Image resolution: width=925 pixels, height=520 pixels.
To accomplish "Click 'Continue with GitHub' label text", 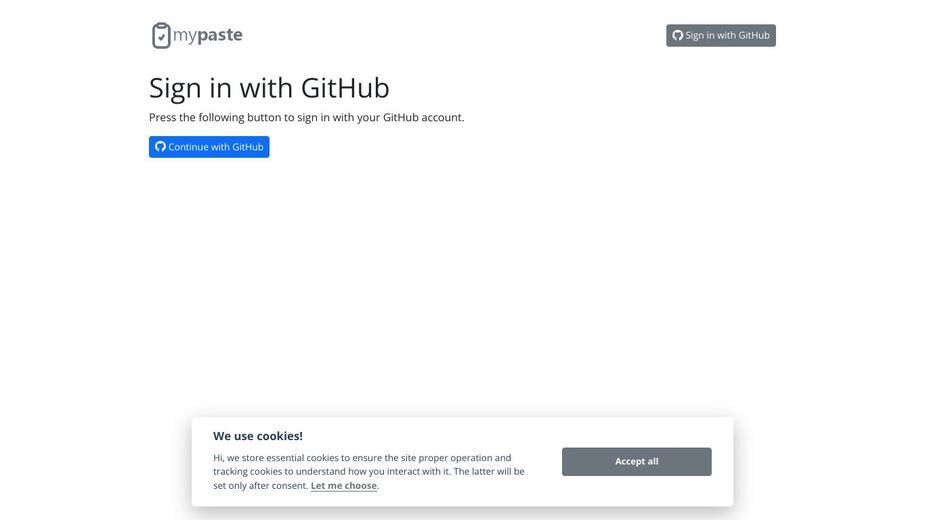I will [216, 147].
